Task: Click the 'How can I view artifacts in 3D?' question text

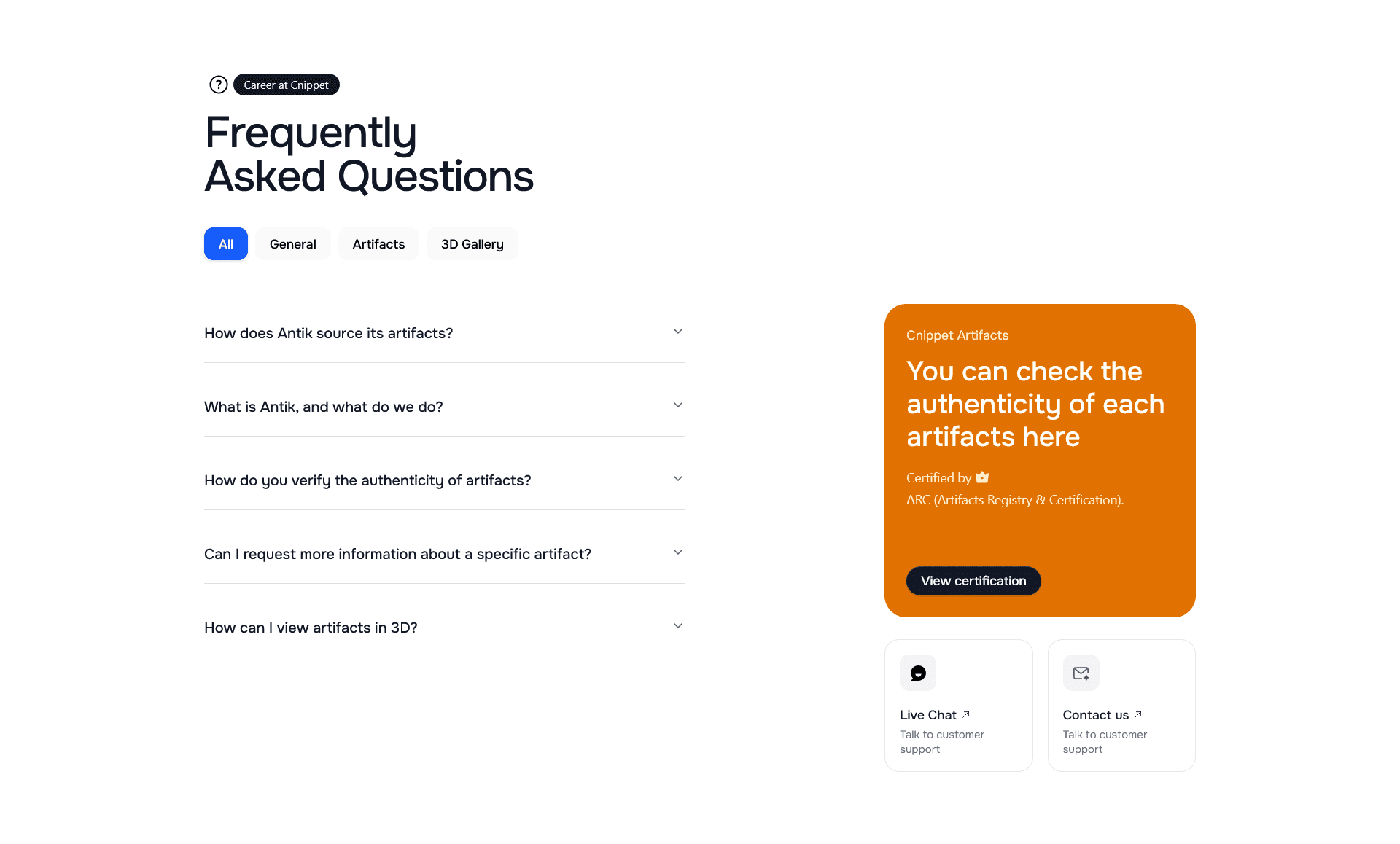Action: (311, 628)
